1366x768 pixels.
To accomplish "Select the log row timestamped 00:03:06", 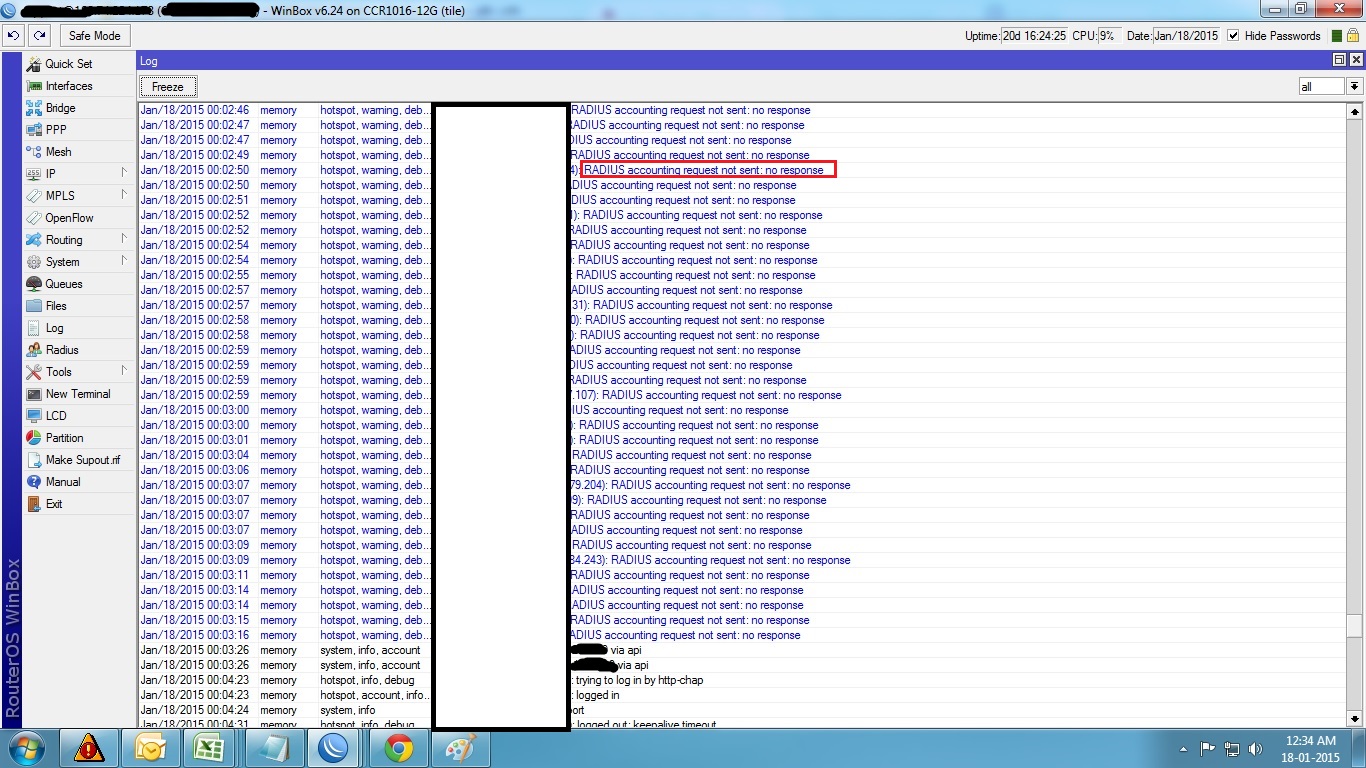I will tap(742, 470).
